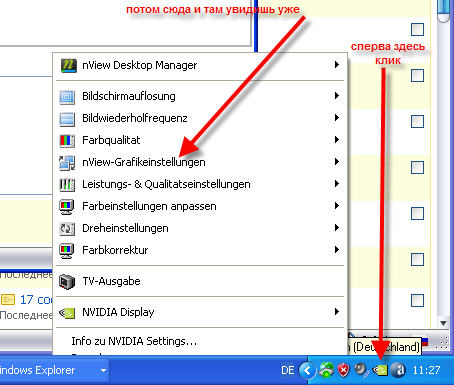
Task: Tick the bottommost checkbox in right column
Action: pos(417,301)
